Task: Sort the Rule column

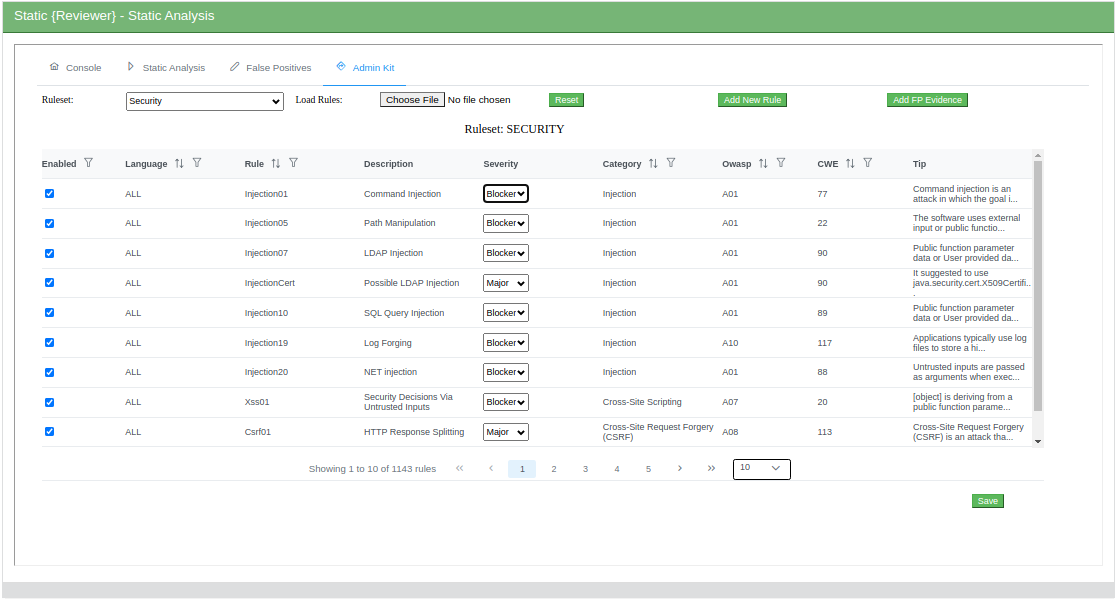Action: click(x=275, y=162)
